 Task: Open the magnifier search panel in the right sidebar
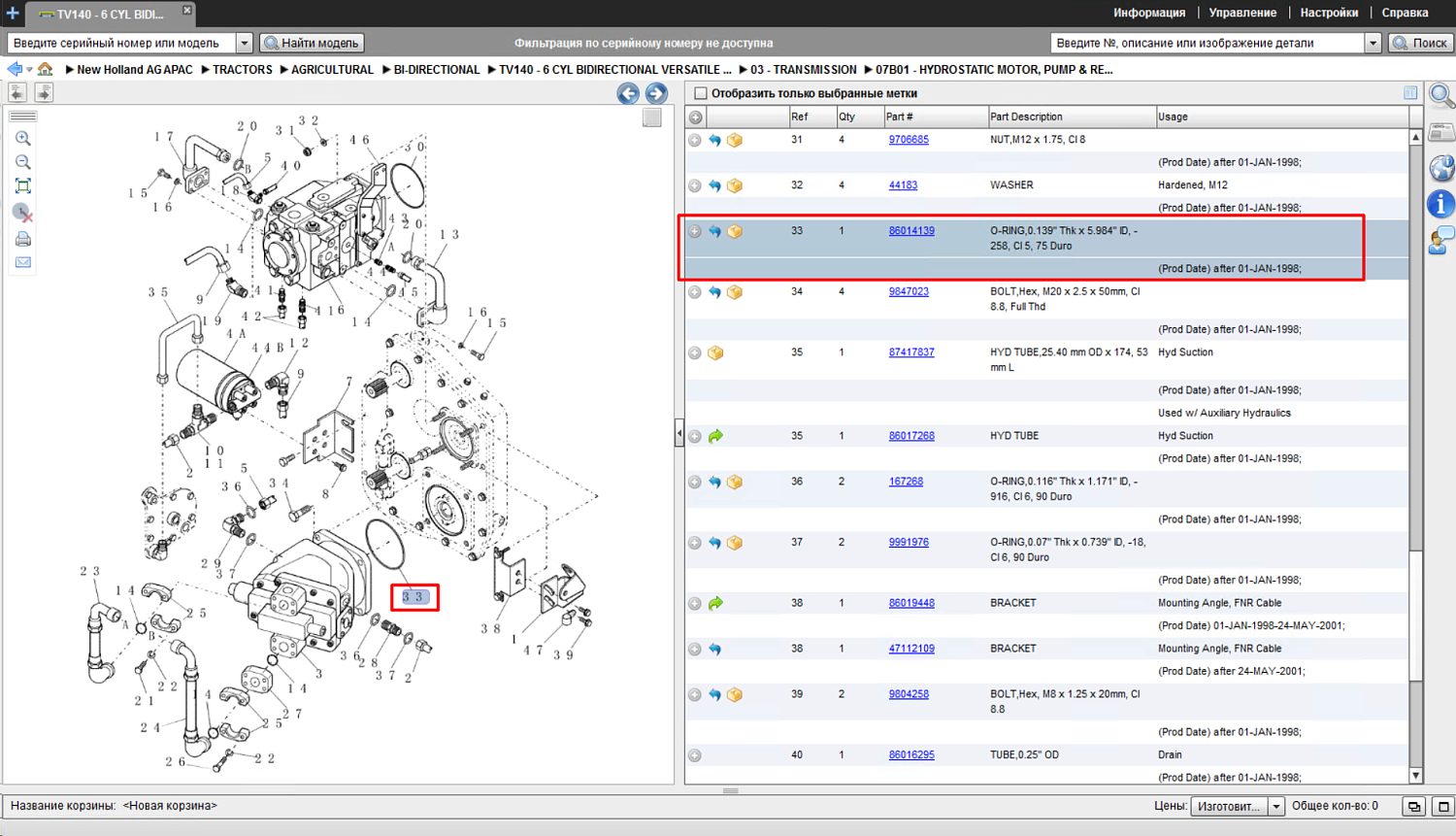(1441, 96)
